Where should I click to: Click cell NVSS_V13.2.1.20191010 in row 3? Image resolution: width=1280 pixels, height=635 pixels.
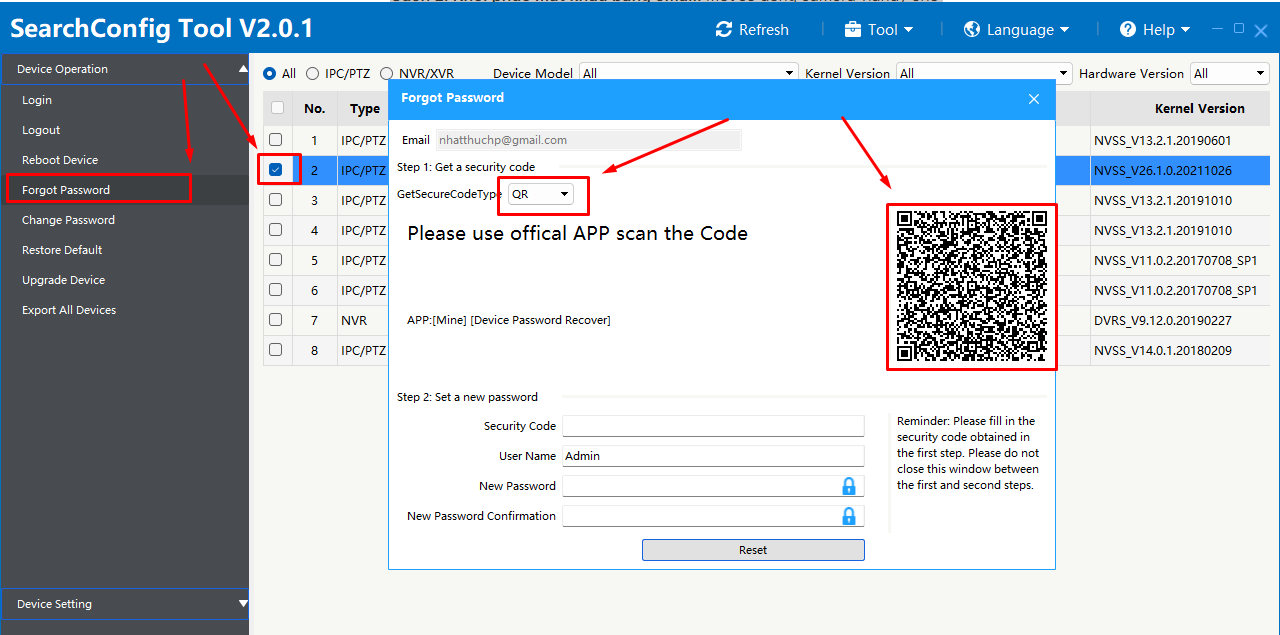coord(1163,200)
